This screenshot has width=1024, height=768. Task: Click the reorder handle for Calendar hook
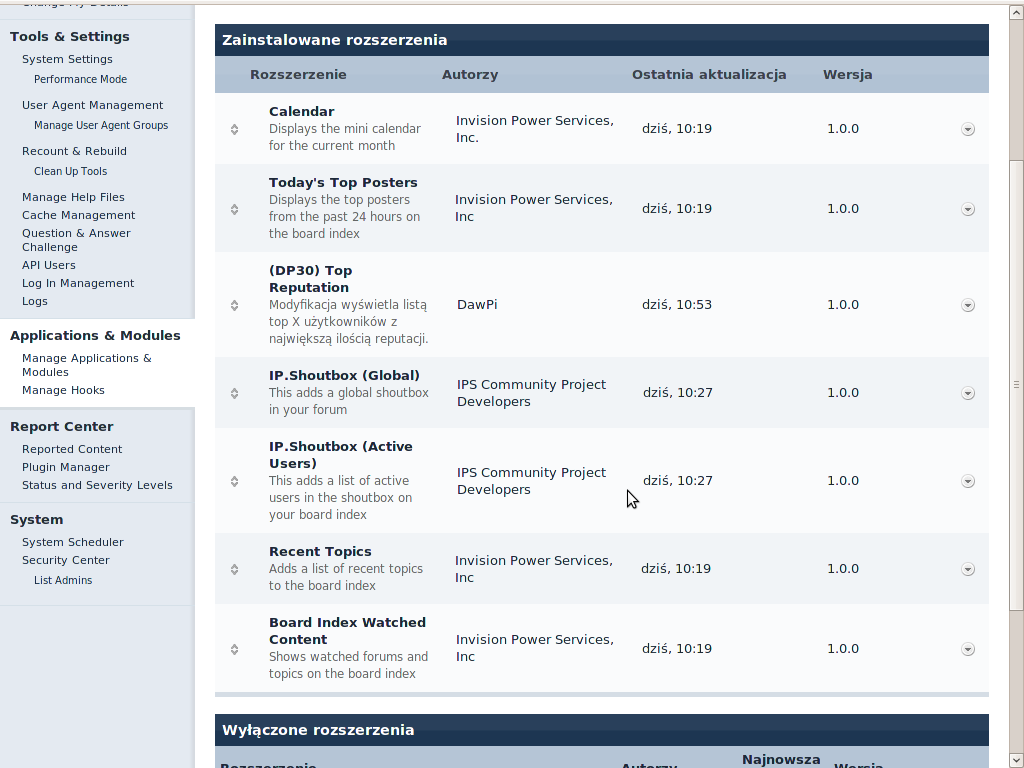pos(234,129)
